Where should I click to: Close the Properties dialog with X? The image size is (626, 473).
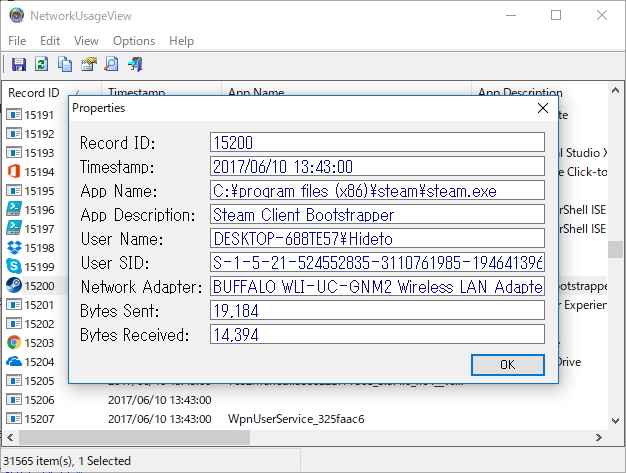543,108
